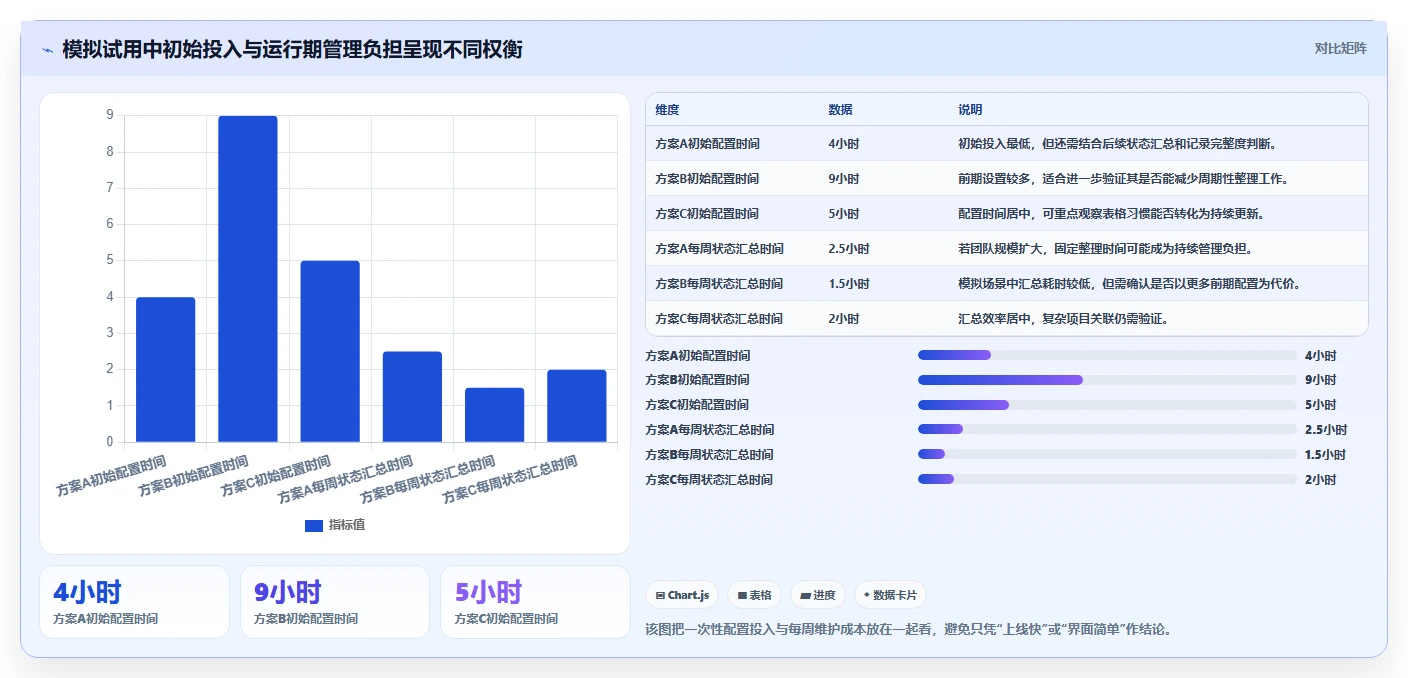1408x678 pixels.
Task: Click the progress list label 方案C每周状态汇总时间
Action: click(710, 480)
